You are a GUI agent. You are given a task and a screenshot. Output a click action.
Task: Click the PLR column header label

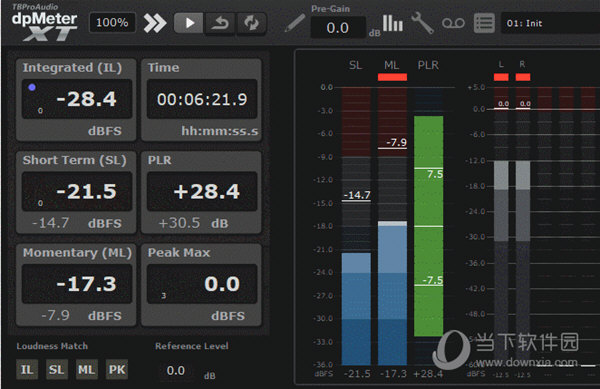(x=428, y=65)
